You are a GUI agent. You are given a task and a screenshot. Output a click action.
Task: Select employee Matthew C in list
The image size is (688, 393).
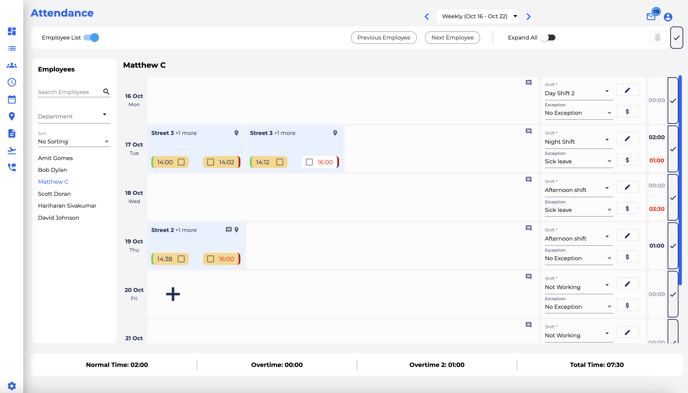[53, 182]
